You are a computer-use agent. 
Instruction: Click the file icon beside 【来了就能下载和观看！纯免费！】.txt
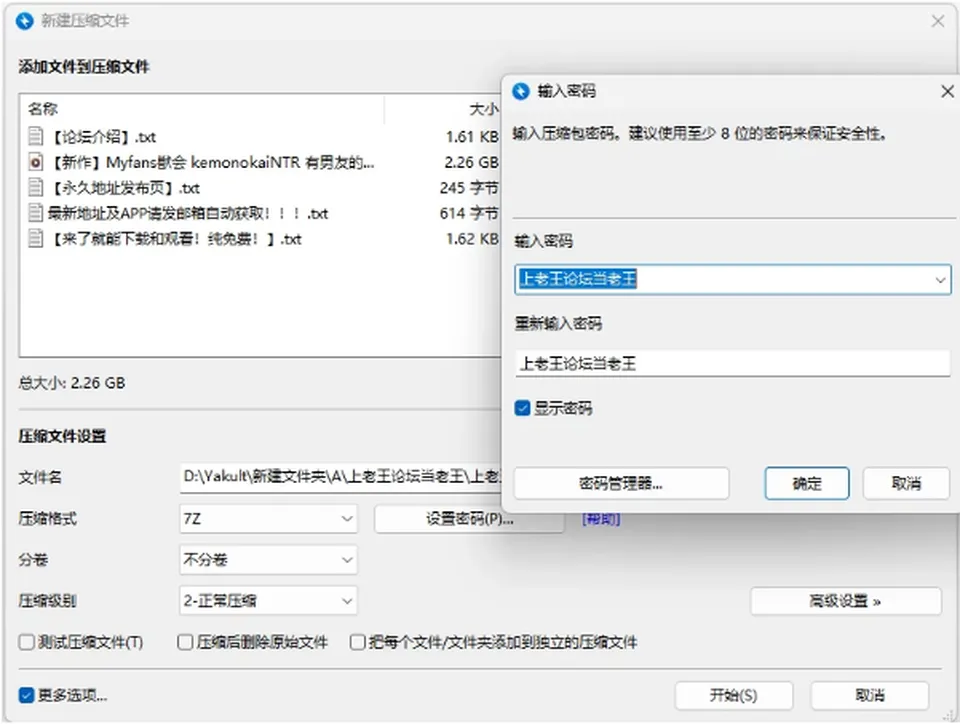[36, 239]
